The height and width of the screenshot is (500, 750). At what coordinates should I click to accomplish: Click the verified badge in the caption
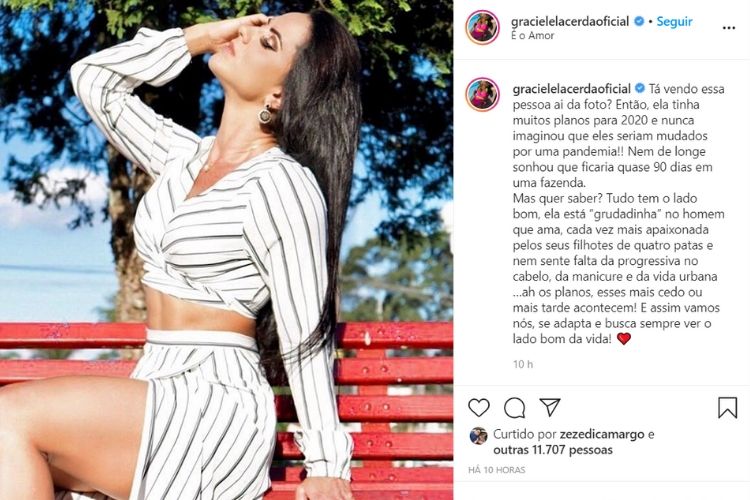[x=640, y=89]
